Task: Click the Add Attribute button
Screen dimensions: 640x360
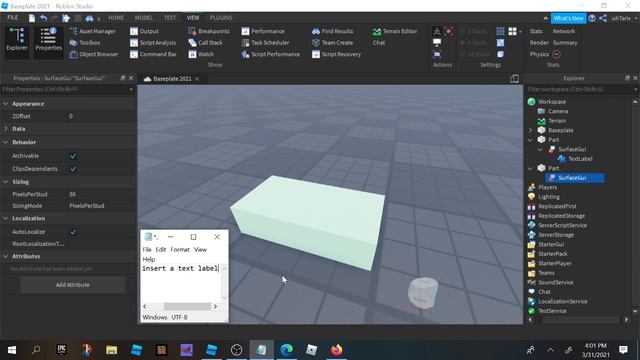Action: coord(73,284)
